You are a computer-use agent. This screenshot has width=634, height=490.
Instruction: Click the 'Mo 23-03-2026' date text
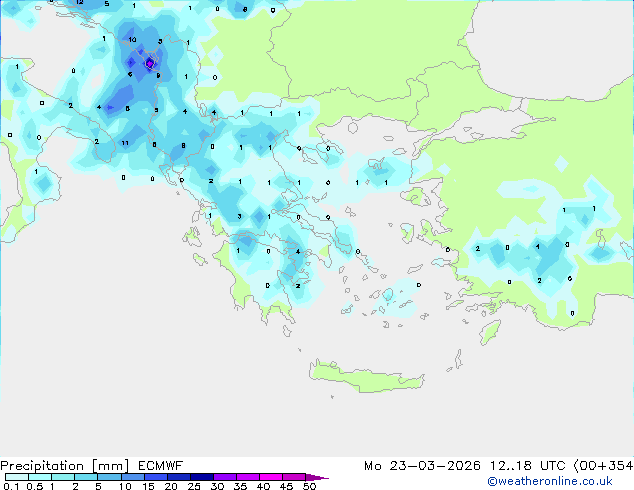[422, 466]
